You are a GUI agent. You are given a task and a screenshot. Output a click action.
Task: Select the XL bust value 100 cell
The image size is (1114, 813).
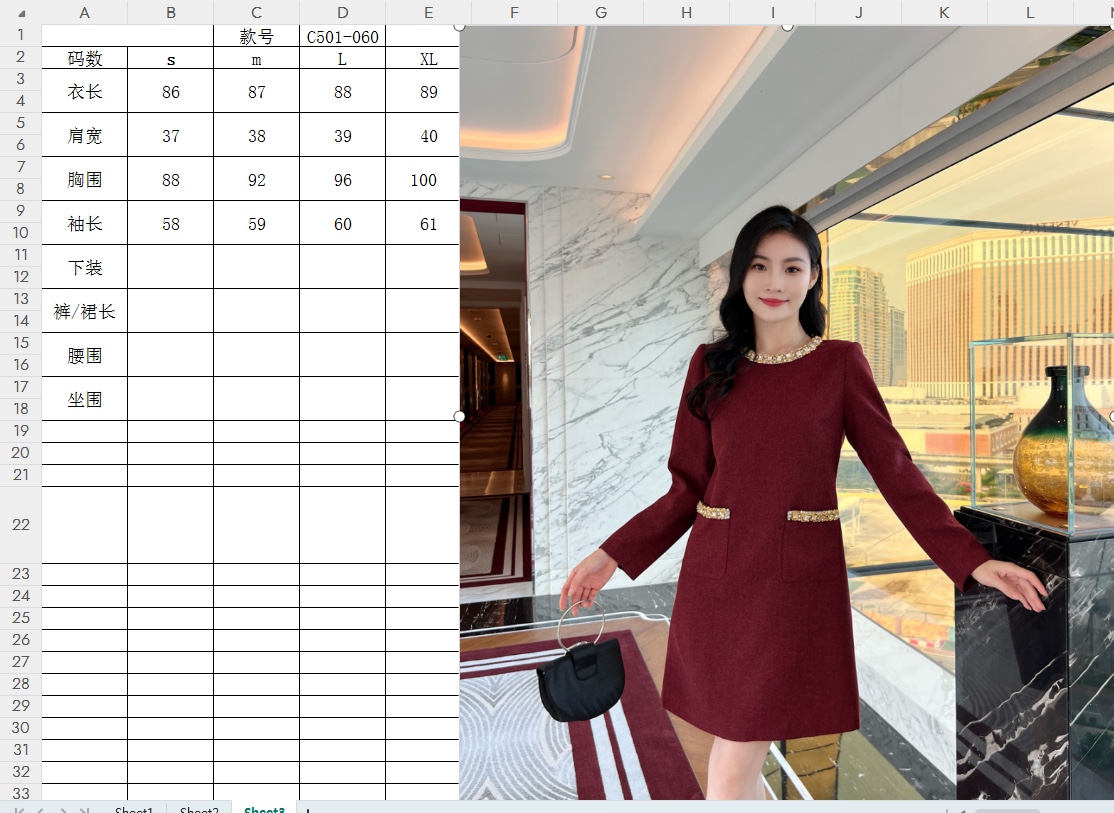click(423, 180)
